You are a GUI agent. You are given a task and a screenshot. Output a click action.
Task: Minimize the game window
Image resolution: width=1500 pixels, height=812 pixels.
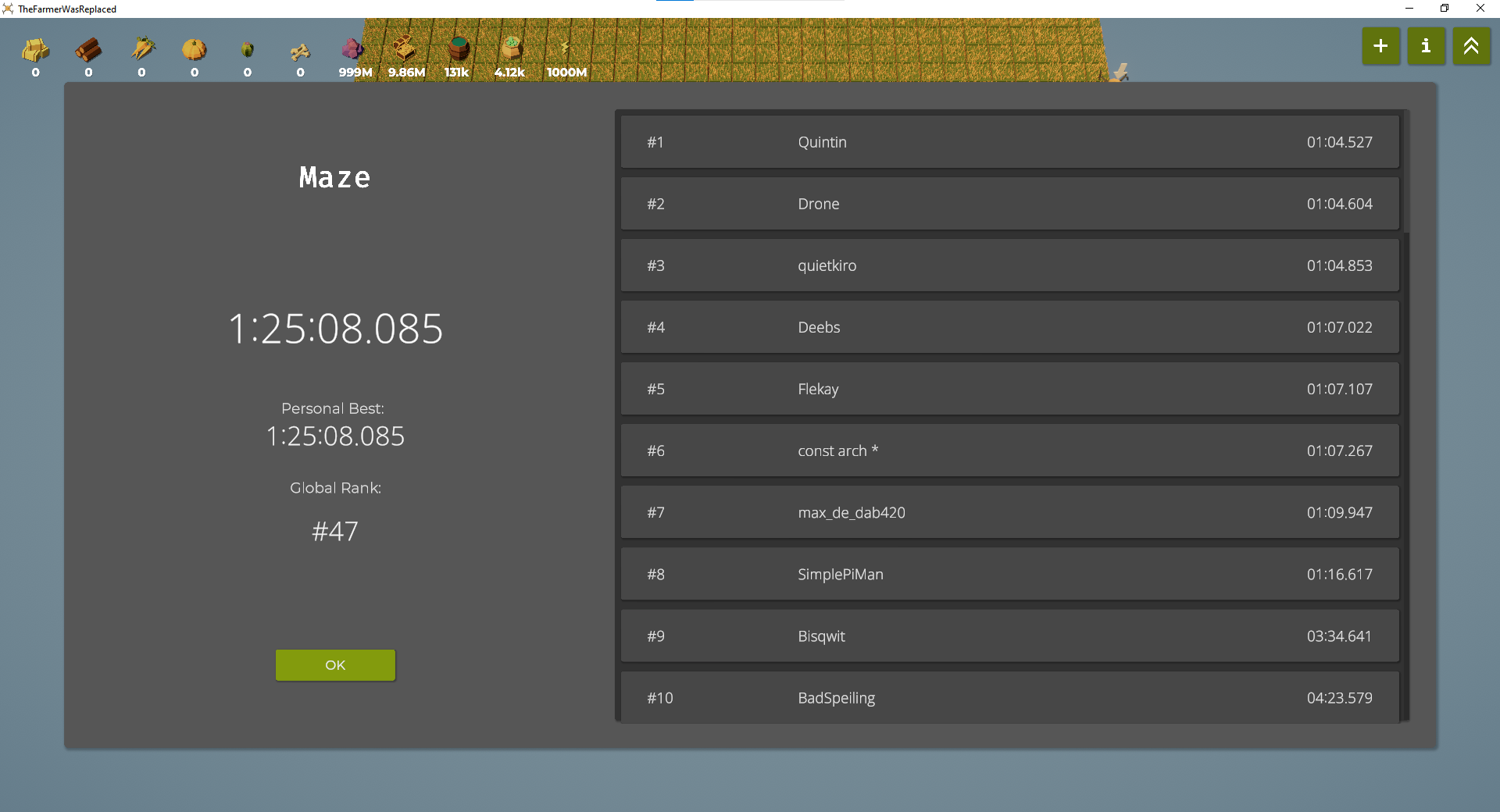(1409, 9)
